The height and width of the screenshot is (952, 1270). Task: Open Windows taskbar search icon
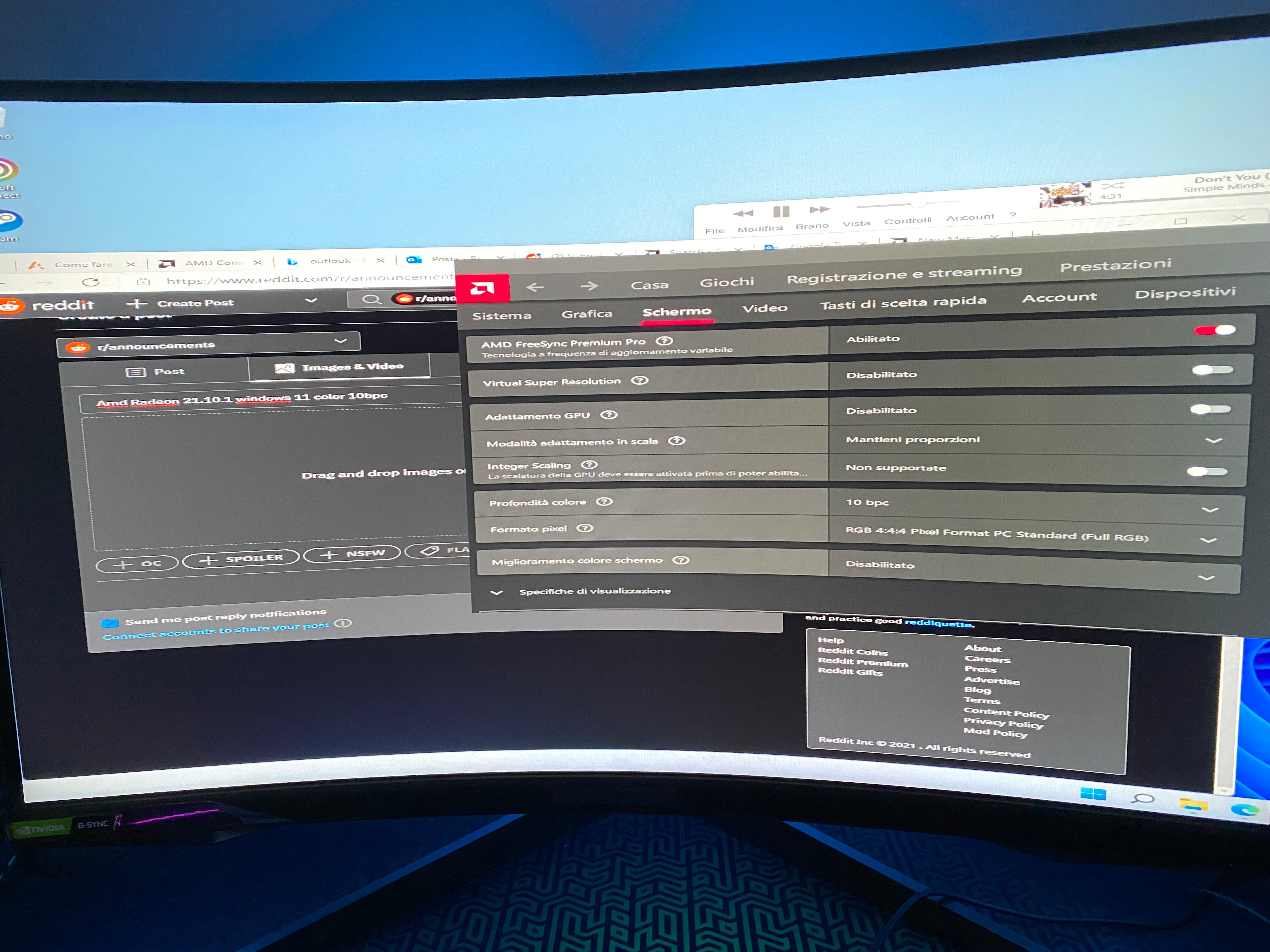(x=1143, y=799)
